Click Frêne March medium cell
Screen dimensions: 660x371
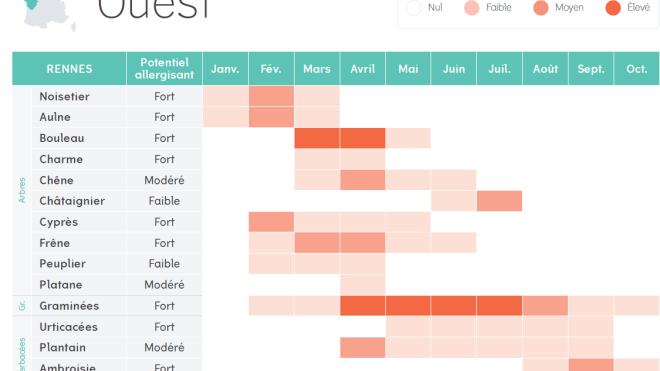point(317,243)
